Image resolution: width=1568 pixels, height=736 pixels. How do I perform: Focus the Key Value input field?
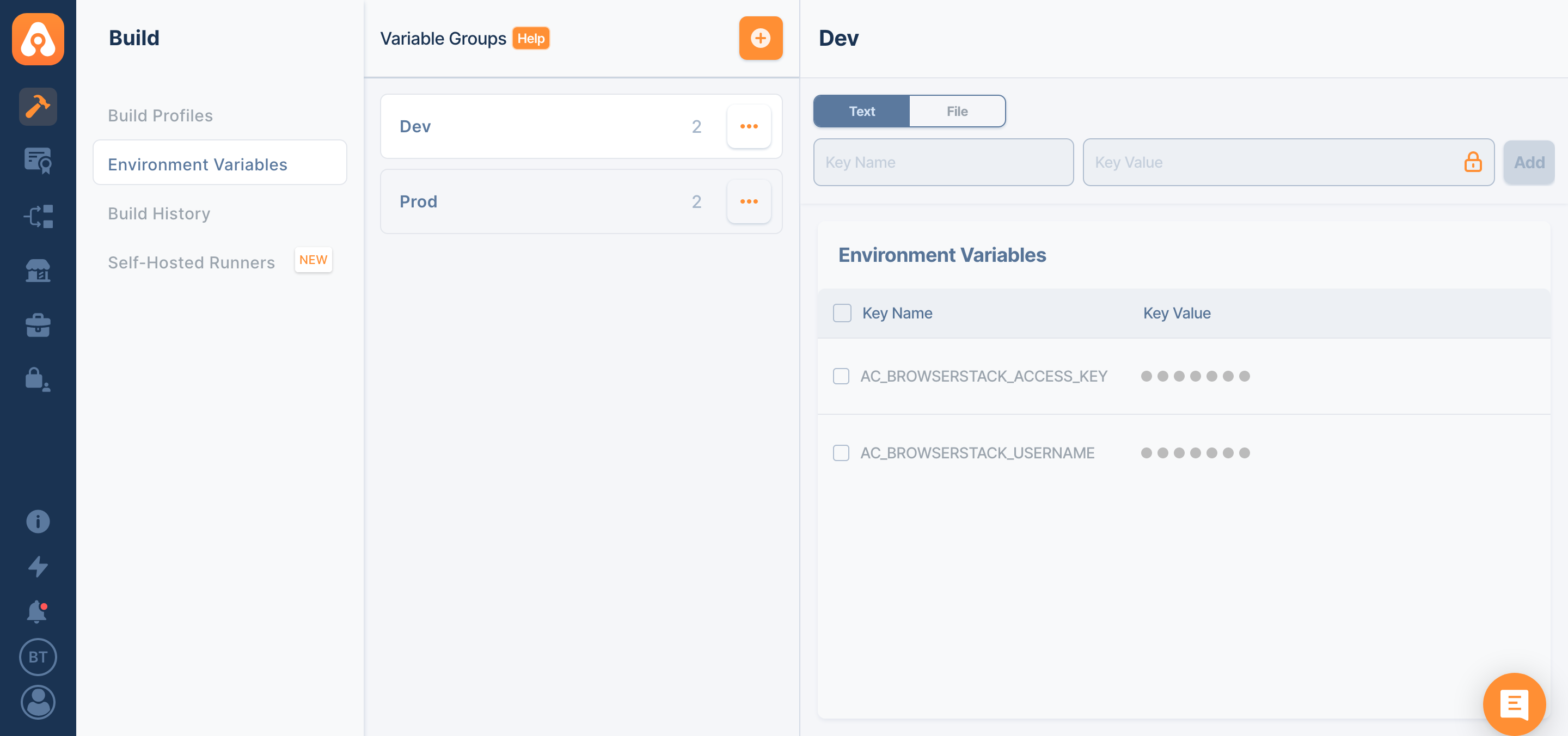tap(1288, 162)
